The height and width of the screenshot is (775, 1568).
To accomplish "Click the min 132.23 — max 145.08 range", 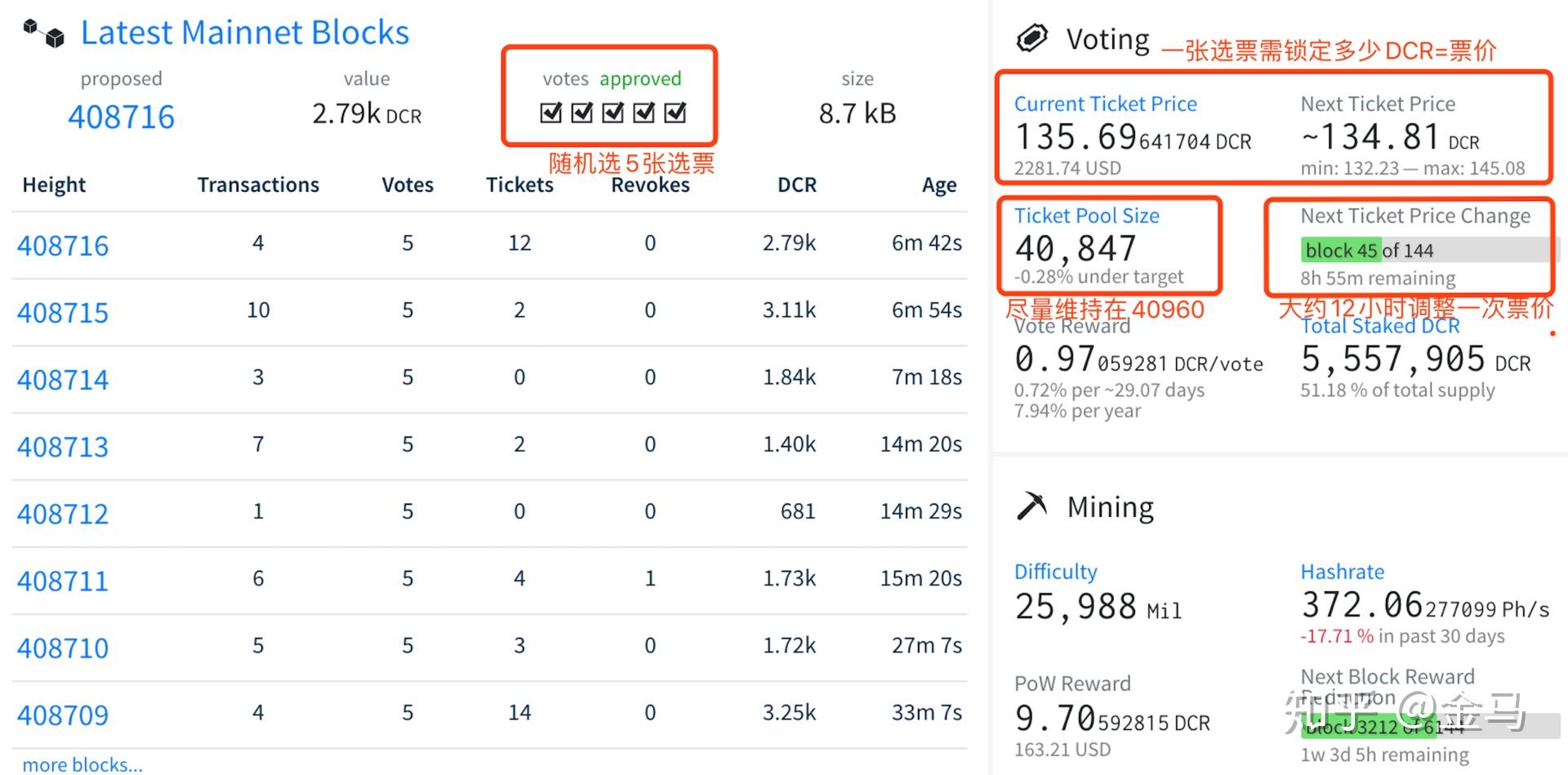I will pyautogui.click(x=1413, y=168).
